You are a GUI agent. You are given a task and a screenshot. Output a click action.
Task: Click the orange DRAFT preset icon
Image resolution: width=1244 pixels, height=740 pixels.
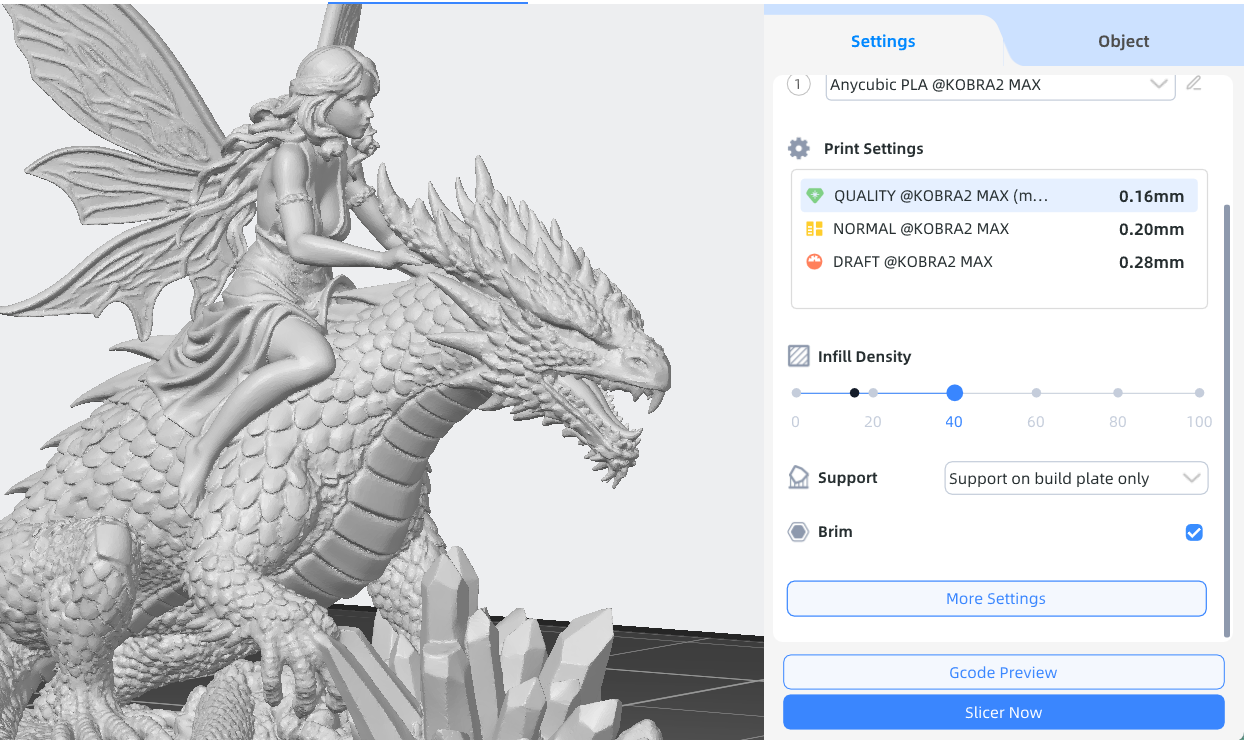coord(814,262)
